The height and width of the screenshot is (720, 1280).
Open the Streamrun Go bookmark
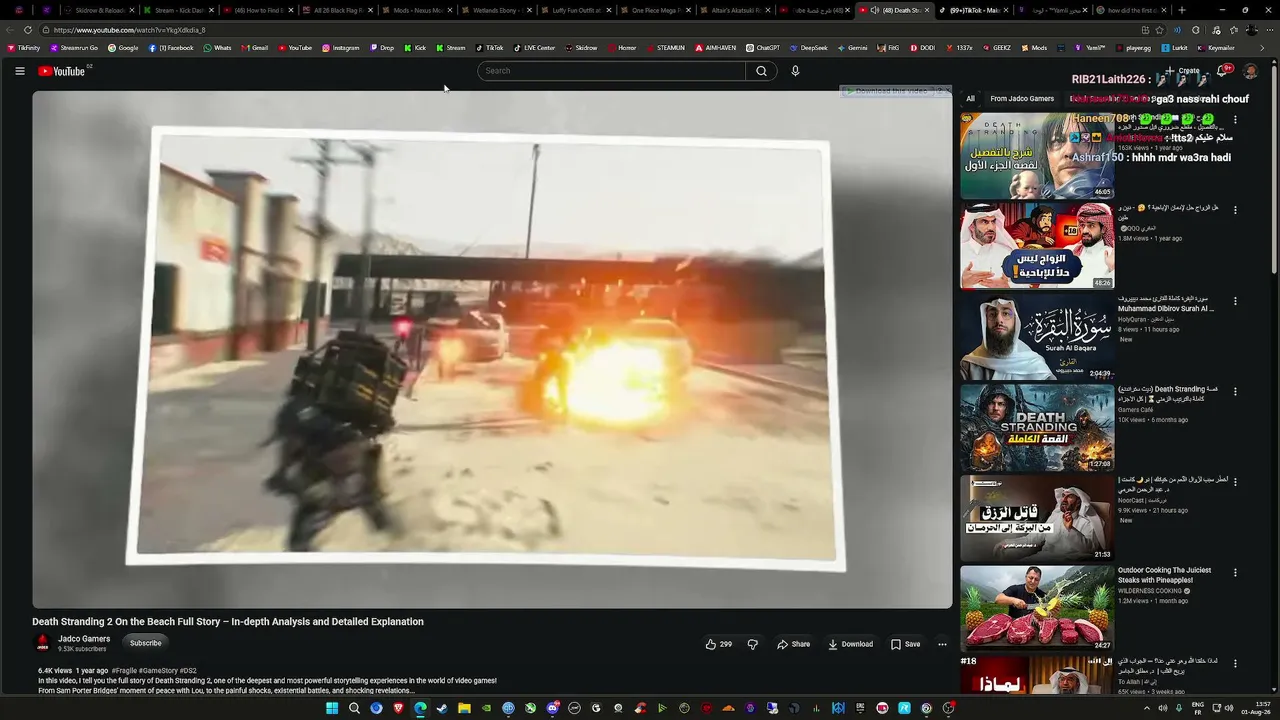(74, 48)
